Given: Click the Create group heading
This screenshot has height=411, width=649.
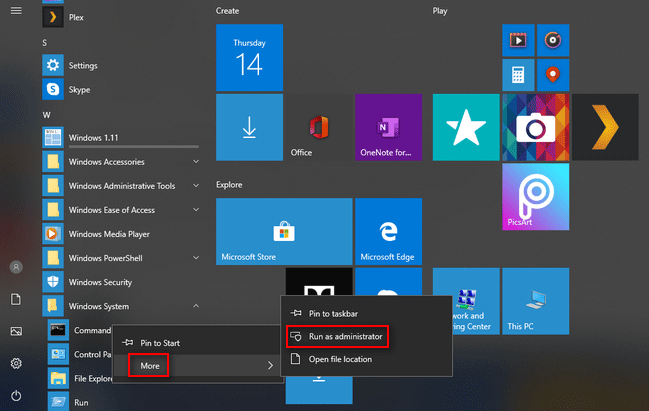Looking at the screenshot, I should [227, 11].
